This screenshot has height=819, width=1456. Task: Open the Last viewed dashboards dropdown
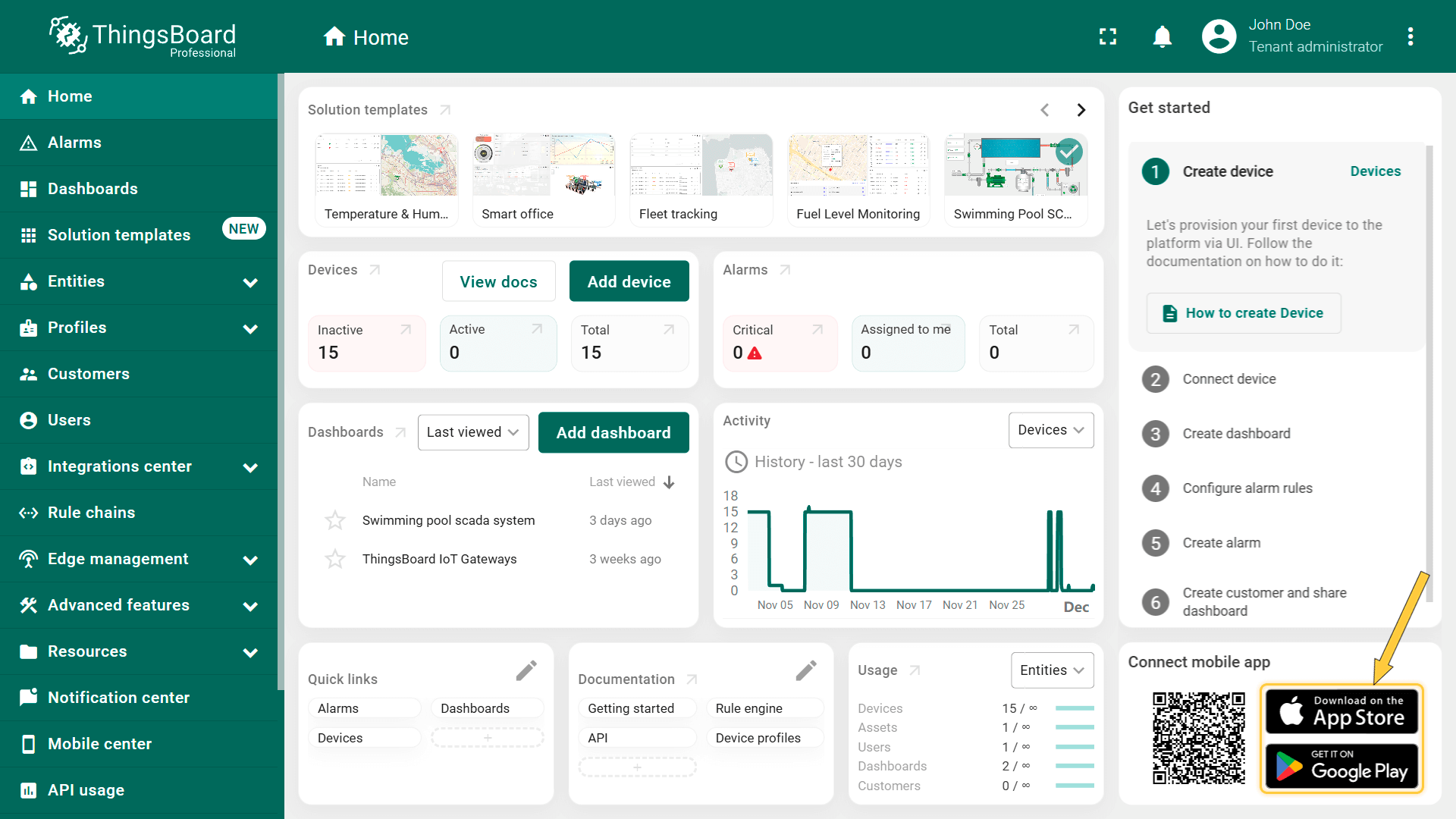point(472,432)
